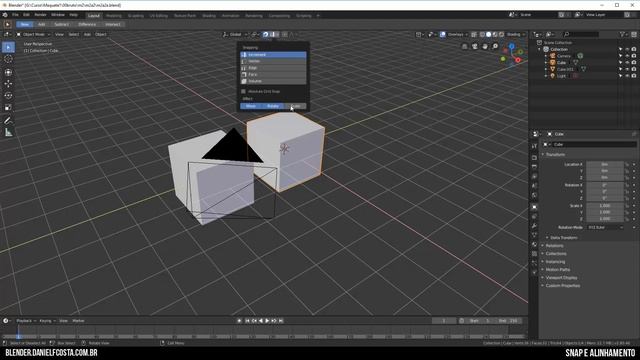The width and height of the screenshot is (640, 360).
Task: Select solid shading mode icon
Action: (489, 35)
